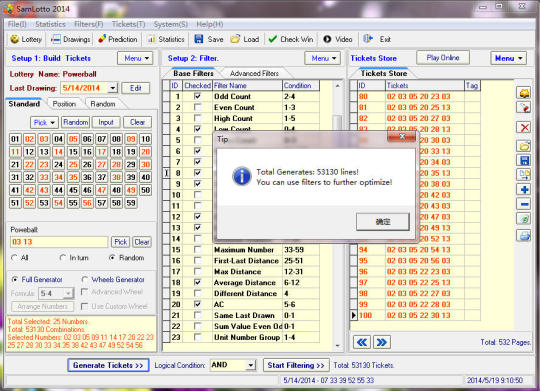
Task: Click the Exit toolbar icon
Action: click(x=368, y=39)
